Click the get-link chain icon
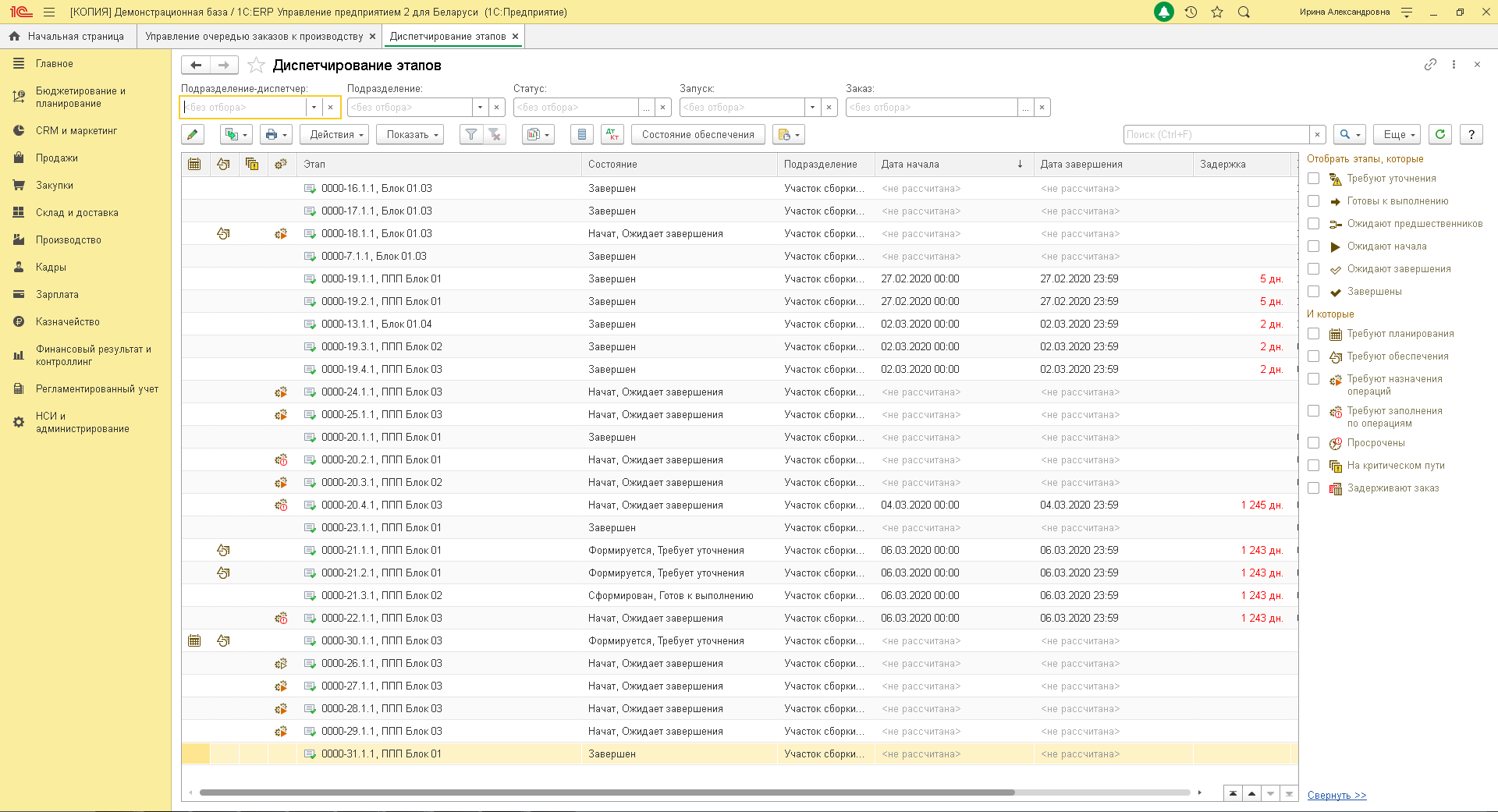1498x812 pixels. (x=1430, y=65)
